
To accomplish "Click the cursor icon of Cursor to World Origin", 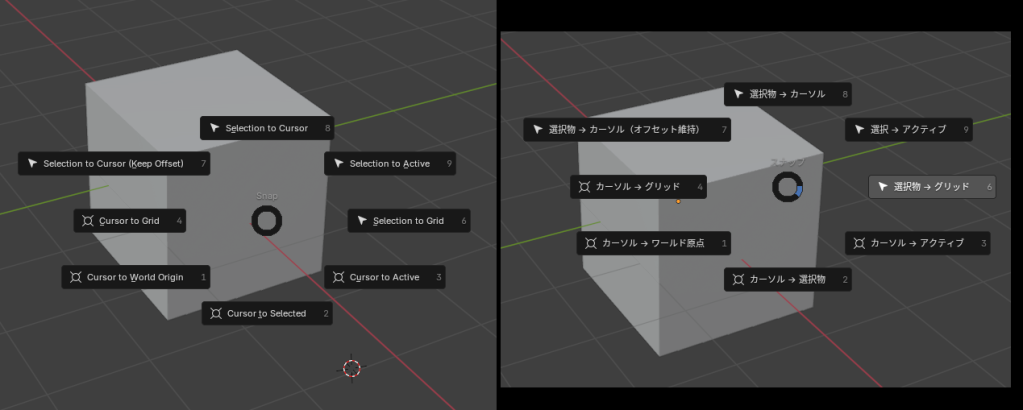I will pyautogui.click(x=75, y=277).
